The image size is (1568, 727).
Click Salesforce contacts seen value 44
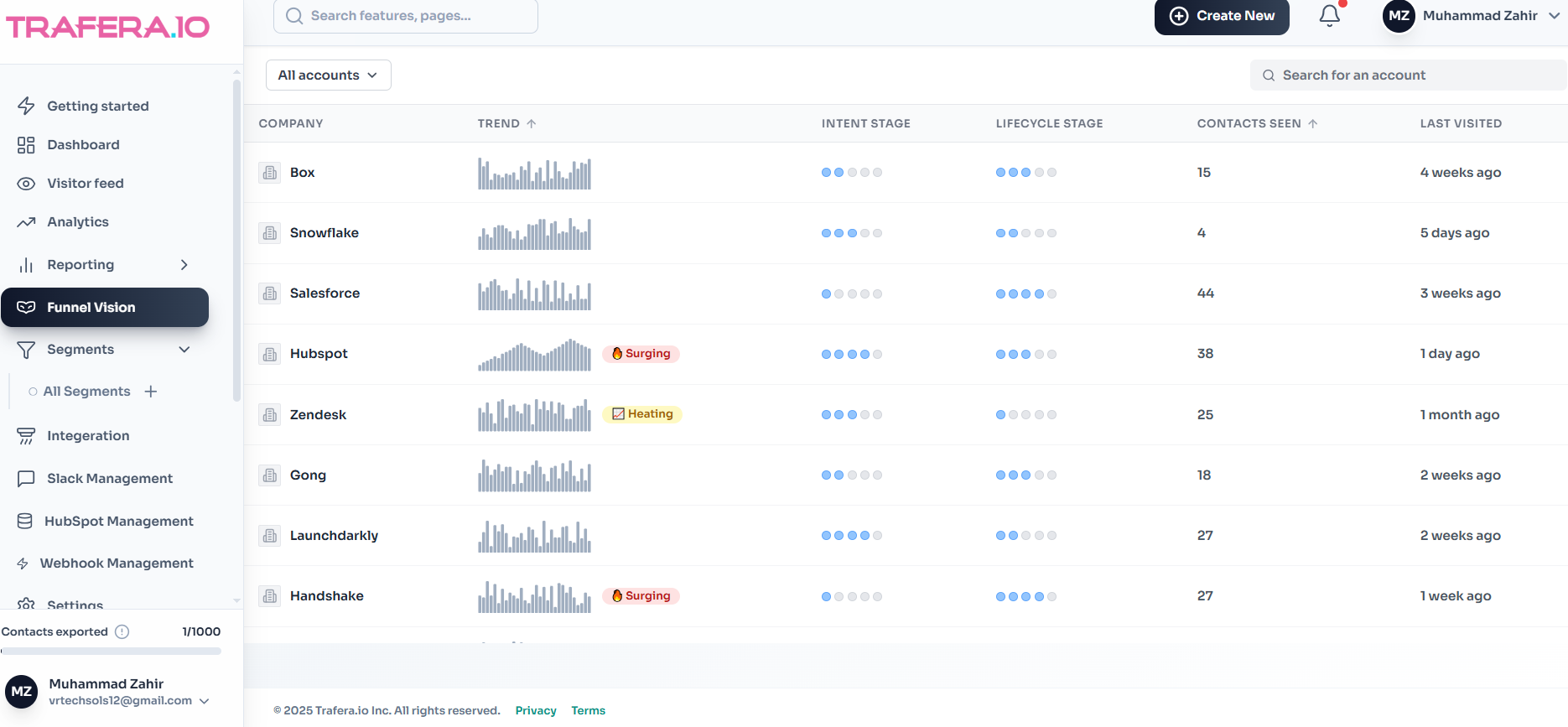(x=1206, y=293)
